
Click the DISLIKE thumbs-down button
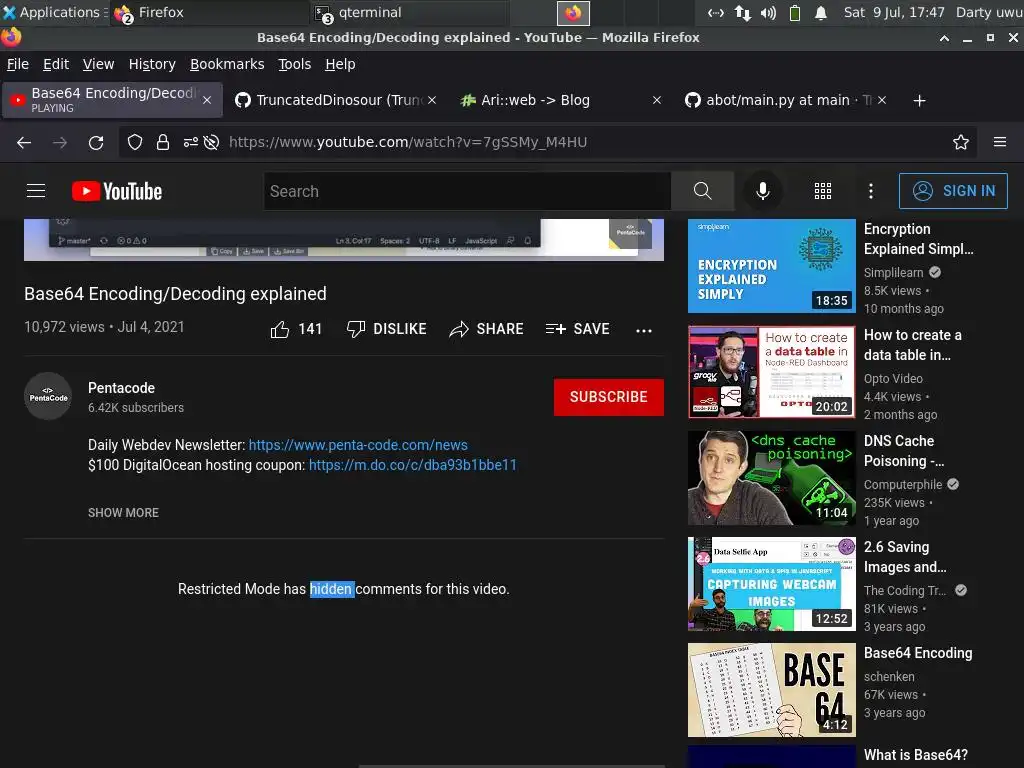pos(386,329)
